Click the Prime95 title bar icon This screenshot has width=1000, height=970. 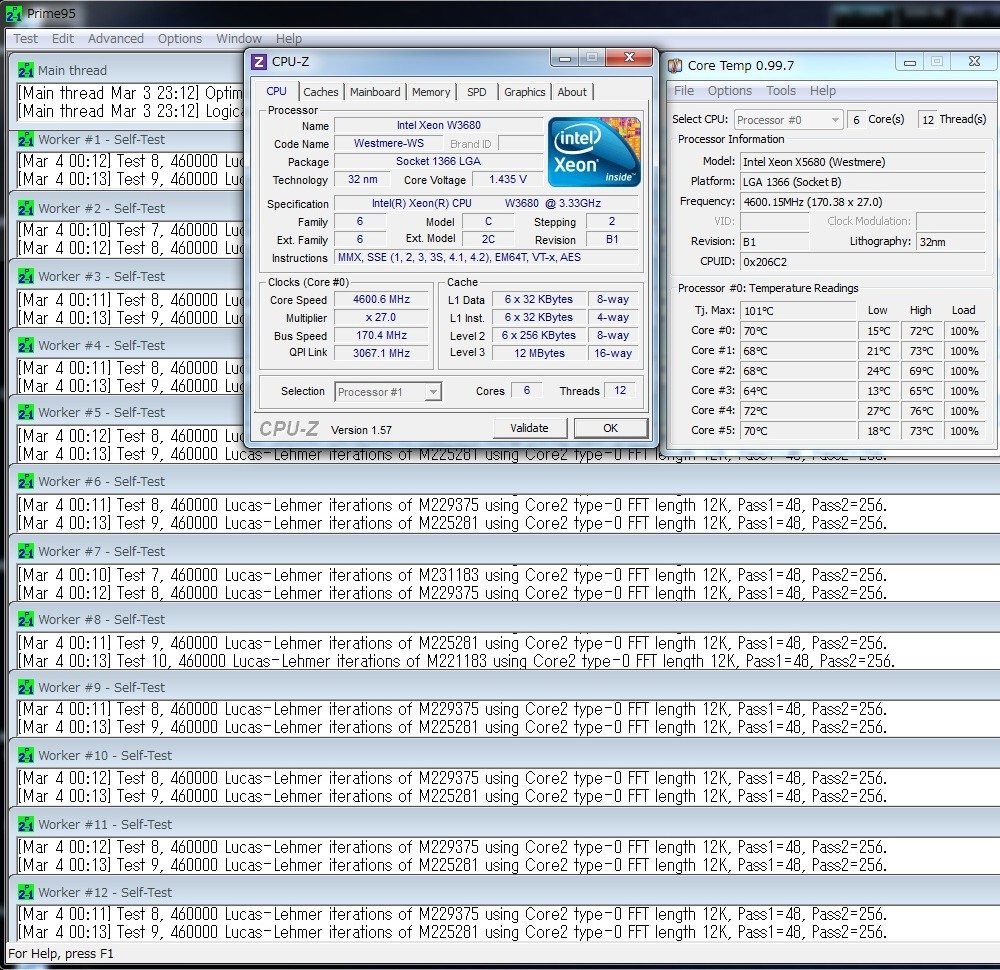coord(14,14)
